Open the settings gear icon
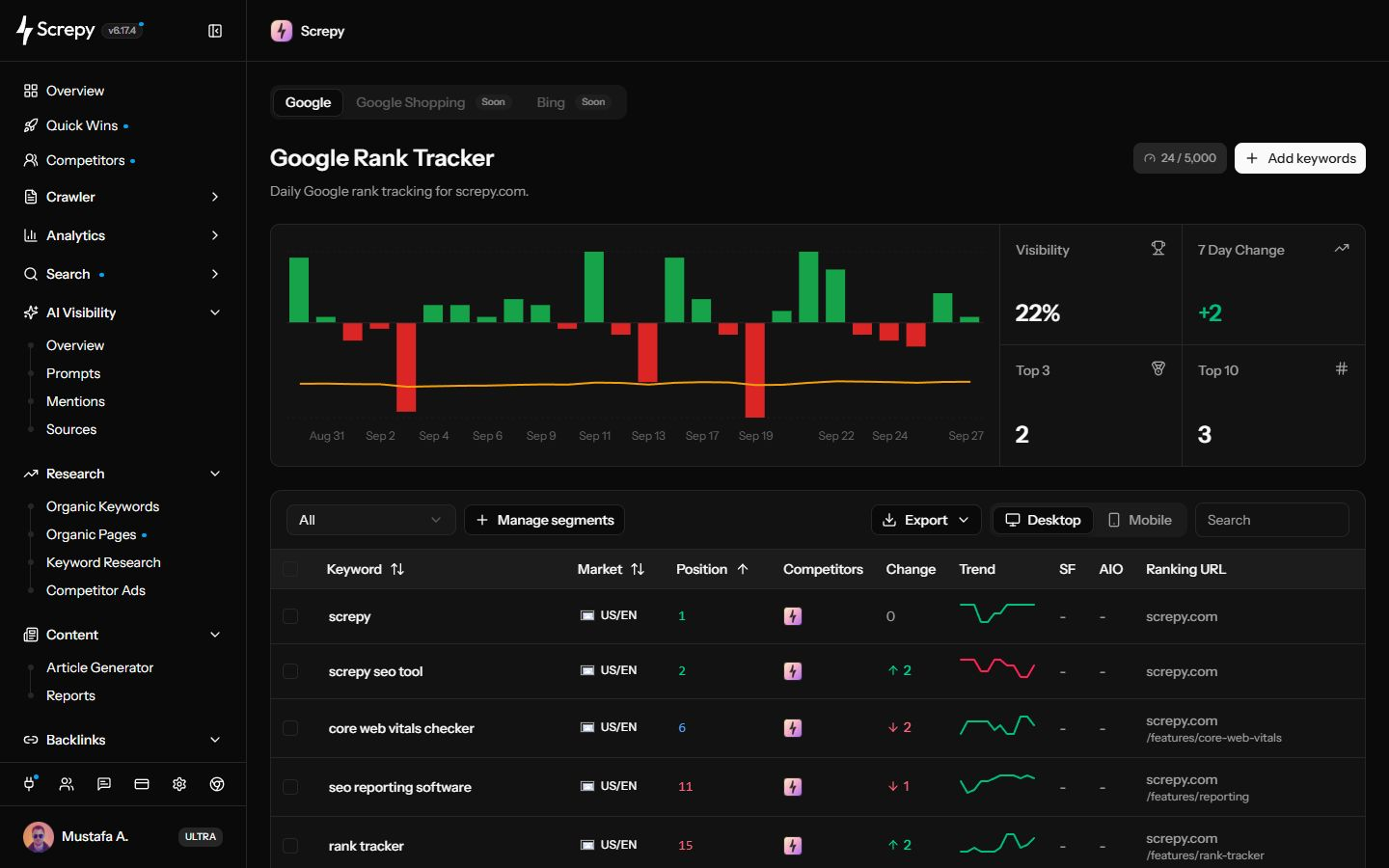The image size is (1389, 868). 179,784
